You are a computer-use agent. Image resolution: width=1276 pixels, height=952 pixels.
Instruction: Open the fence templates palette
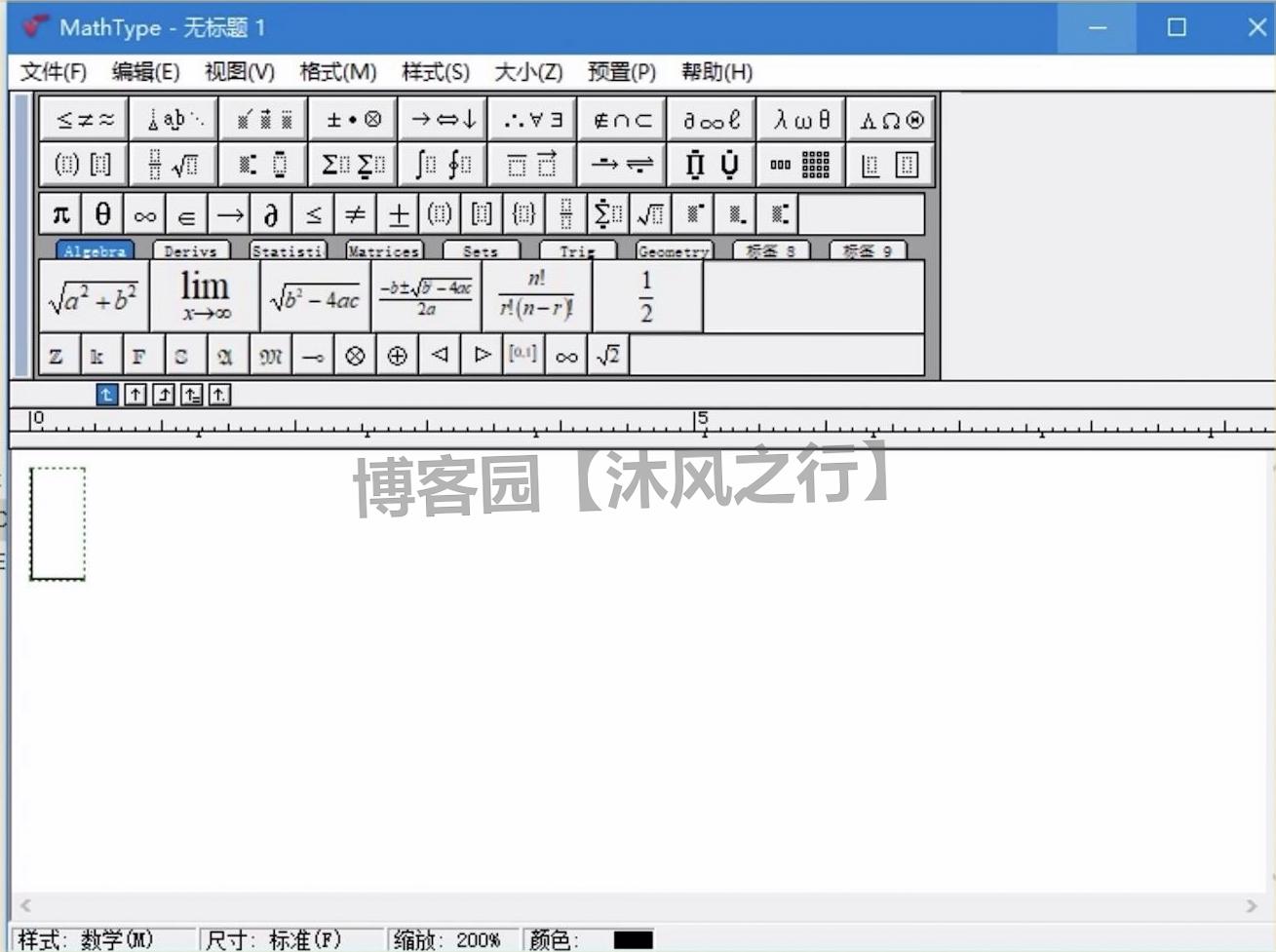(85, 165)
